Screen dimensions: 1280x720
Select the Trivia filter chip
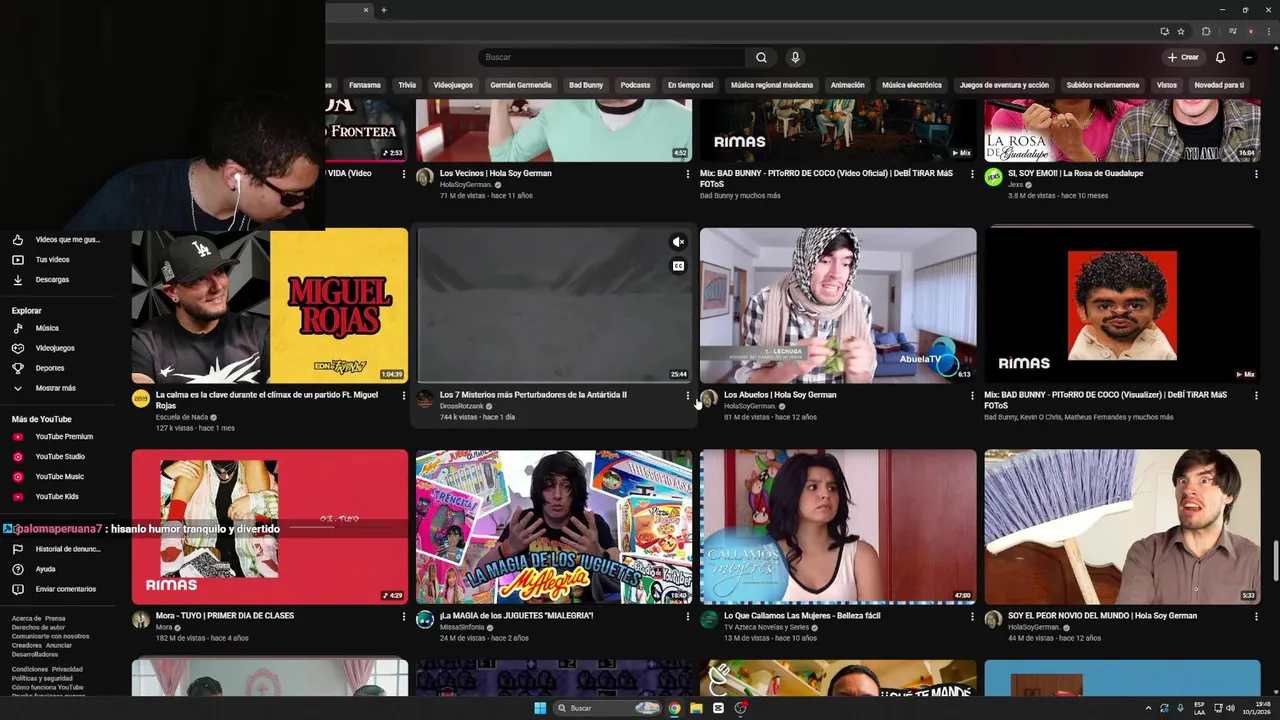406,85
